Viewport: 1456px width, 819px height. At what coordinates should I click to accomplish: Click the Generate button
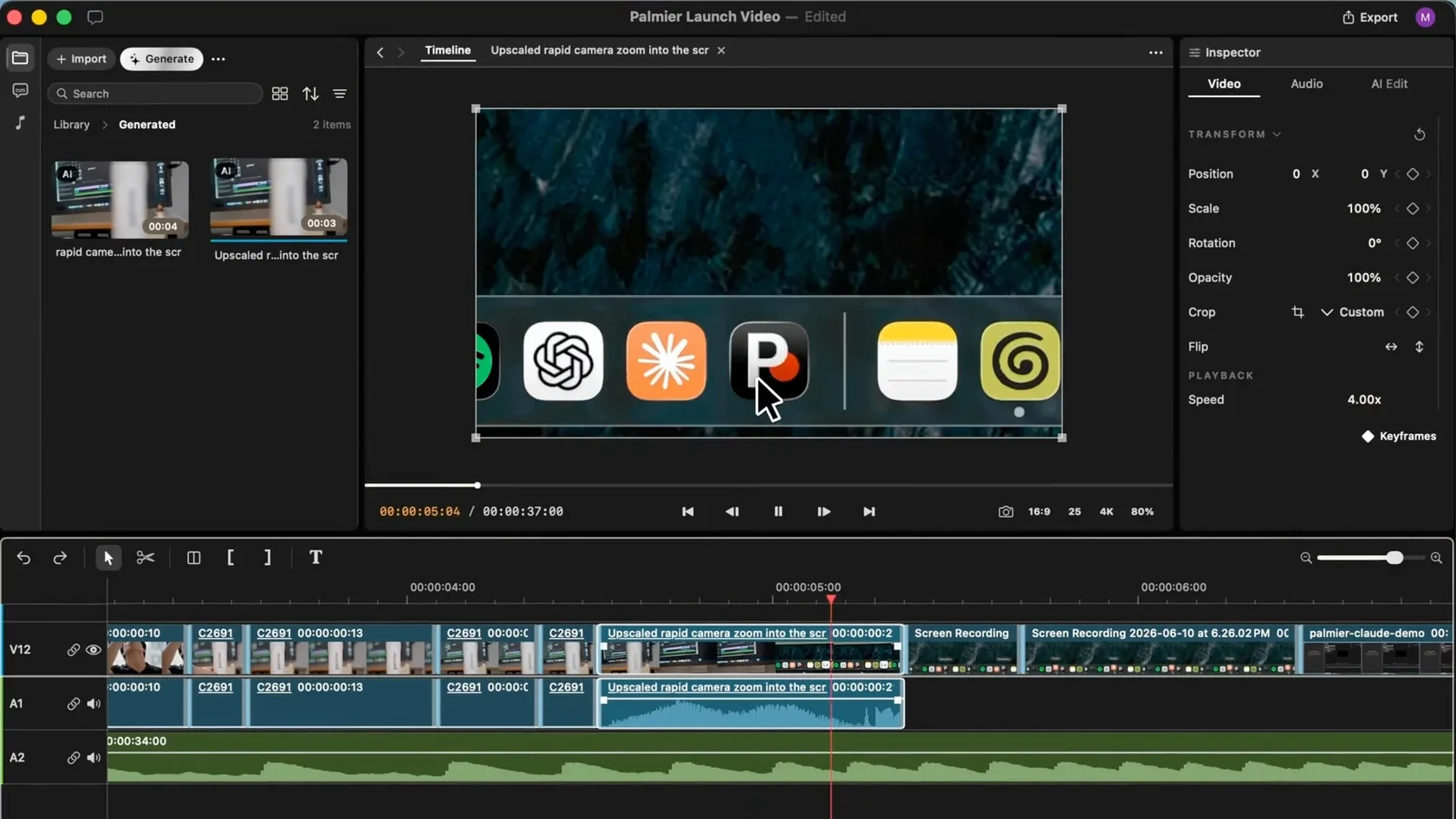tap(162, 59)
